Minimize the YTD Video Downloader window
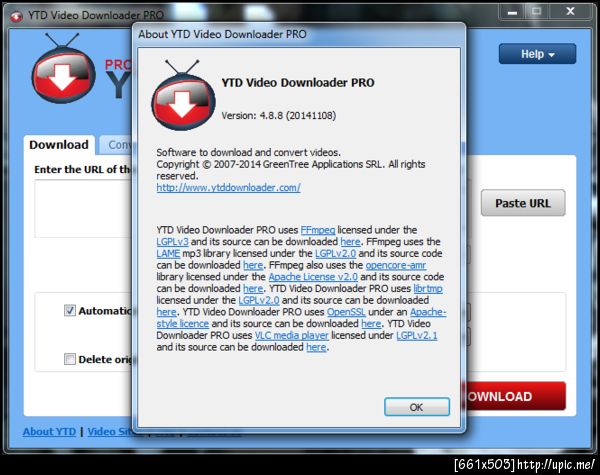Image resolution: width=600 pixels, height=475 pixels. 512,12
